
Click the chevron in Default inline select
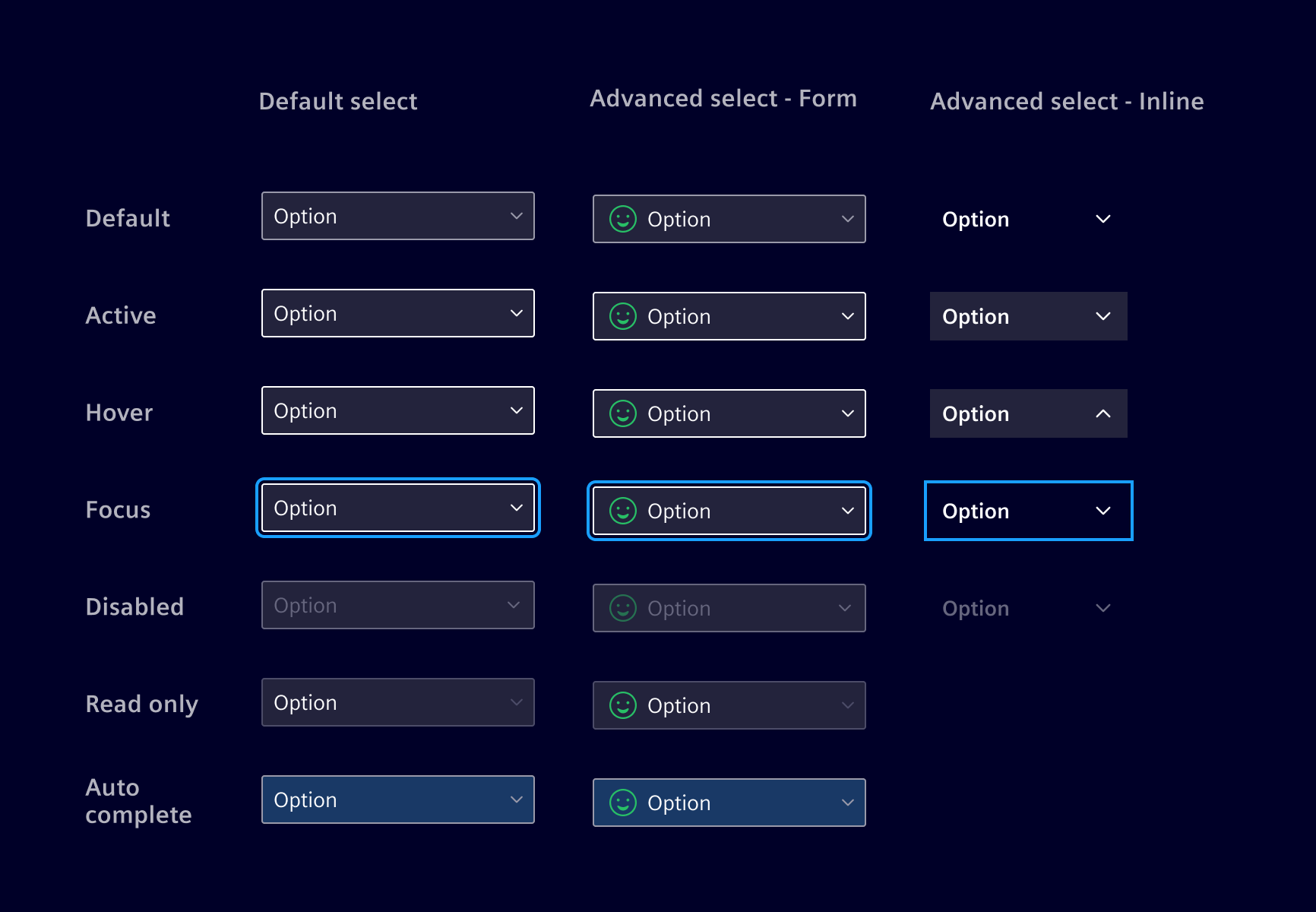pyautogui.click(x=1103, y=219)
